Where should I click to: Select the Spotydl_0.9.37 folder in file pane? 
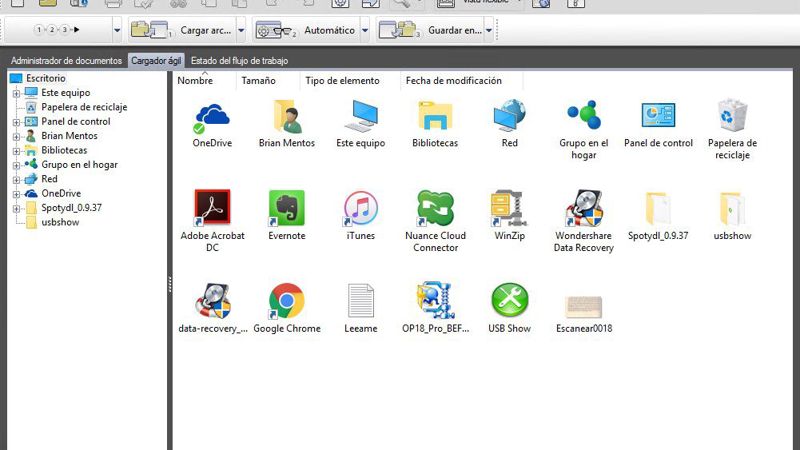coord(658,208)
